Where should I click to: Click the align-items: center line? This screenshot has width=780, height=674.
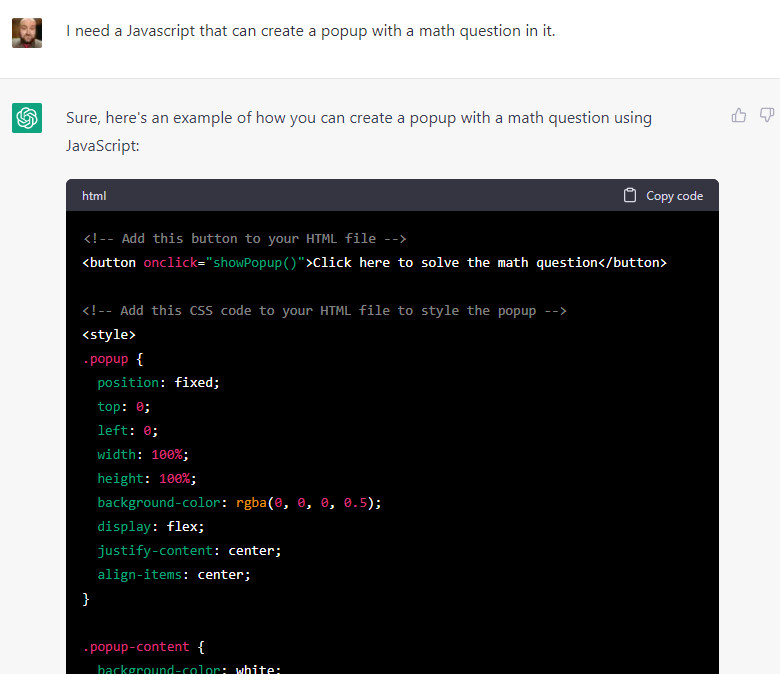[173, 575]
